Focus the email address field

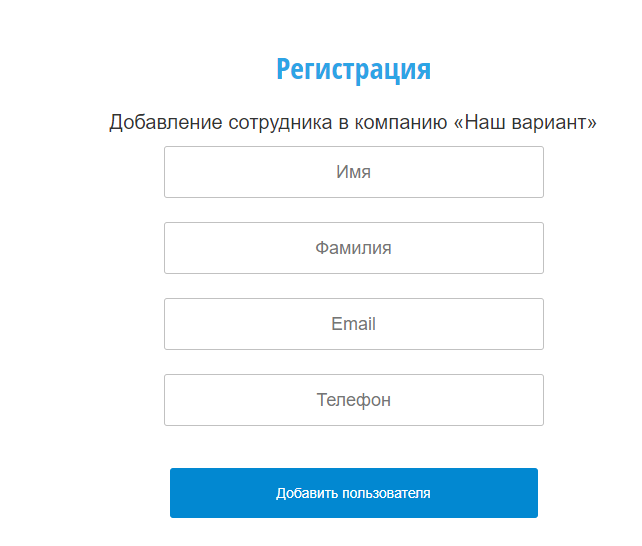pyautogui.click(x=353, y=324)
